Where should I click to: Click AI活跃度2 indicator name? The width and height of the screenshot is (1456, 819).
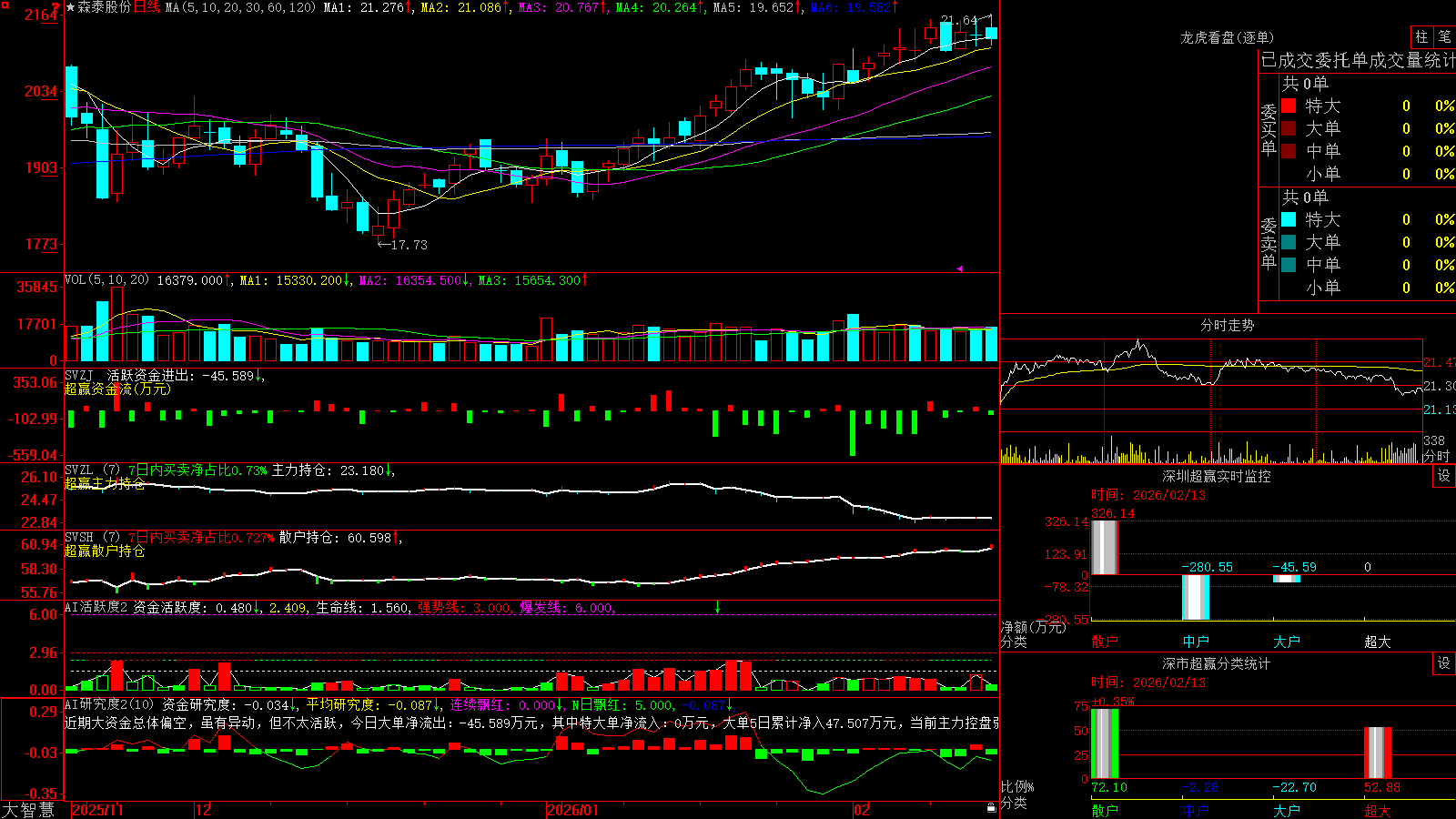[x=96, y=607]
